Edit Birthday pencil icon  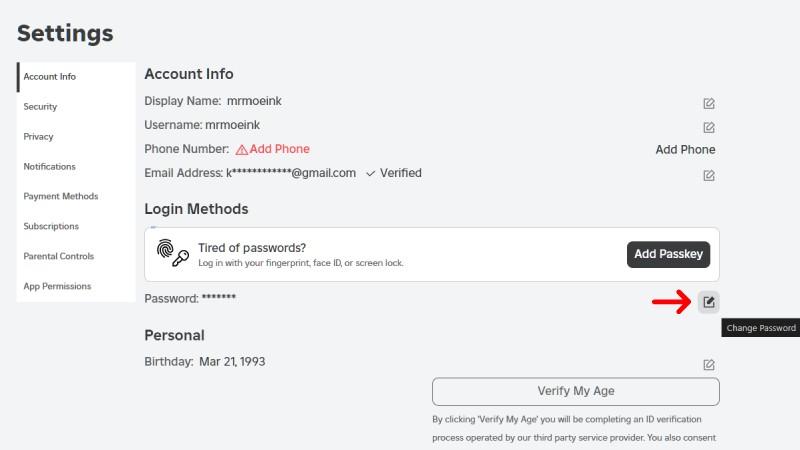[709, 364]
